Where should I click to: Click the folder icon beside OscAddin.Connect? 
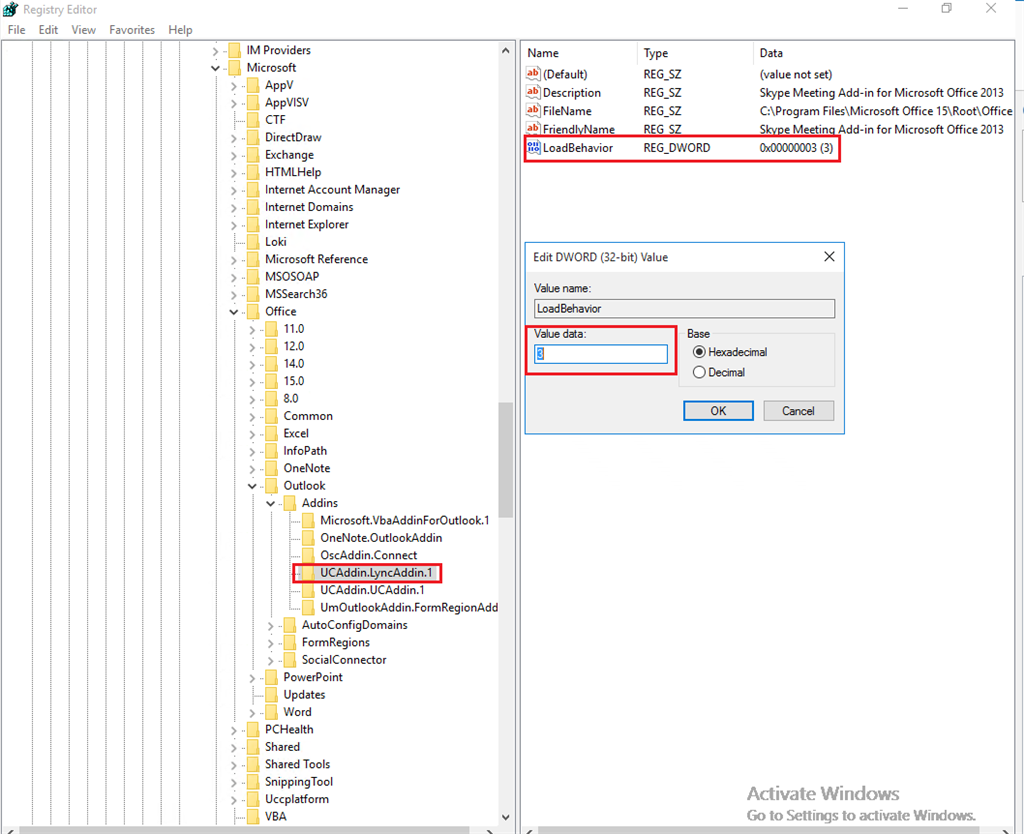pos(308,555)
